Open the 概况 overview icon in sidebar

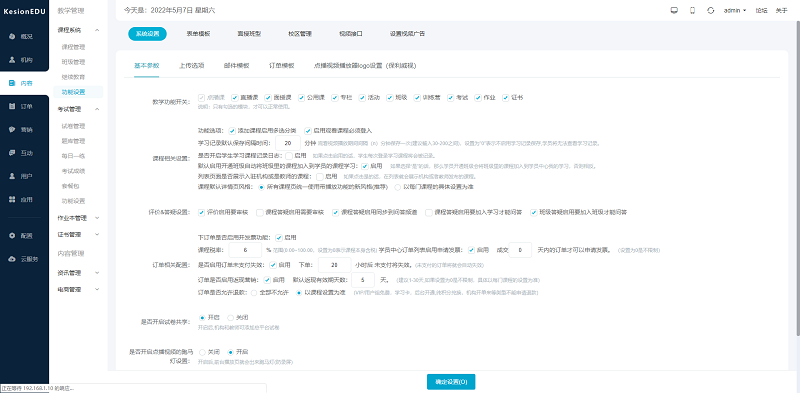tap(12, 36)
